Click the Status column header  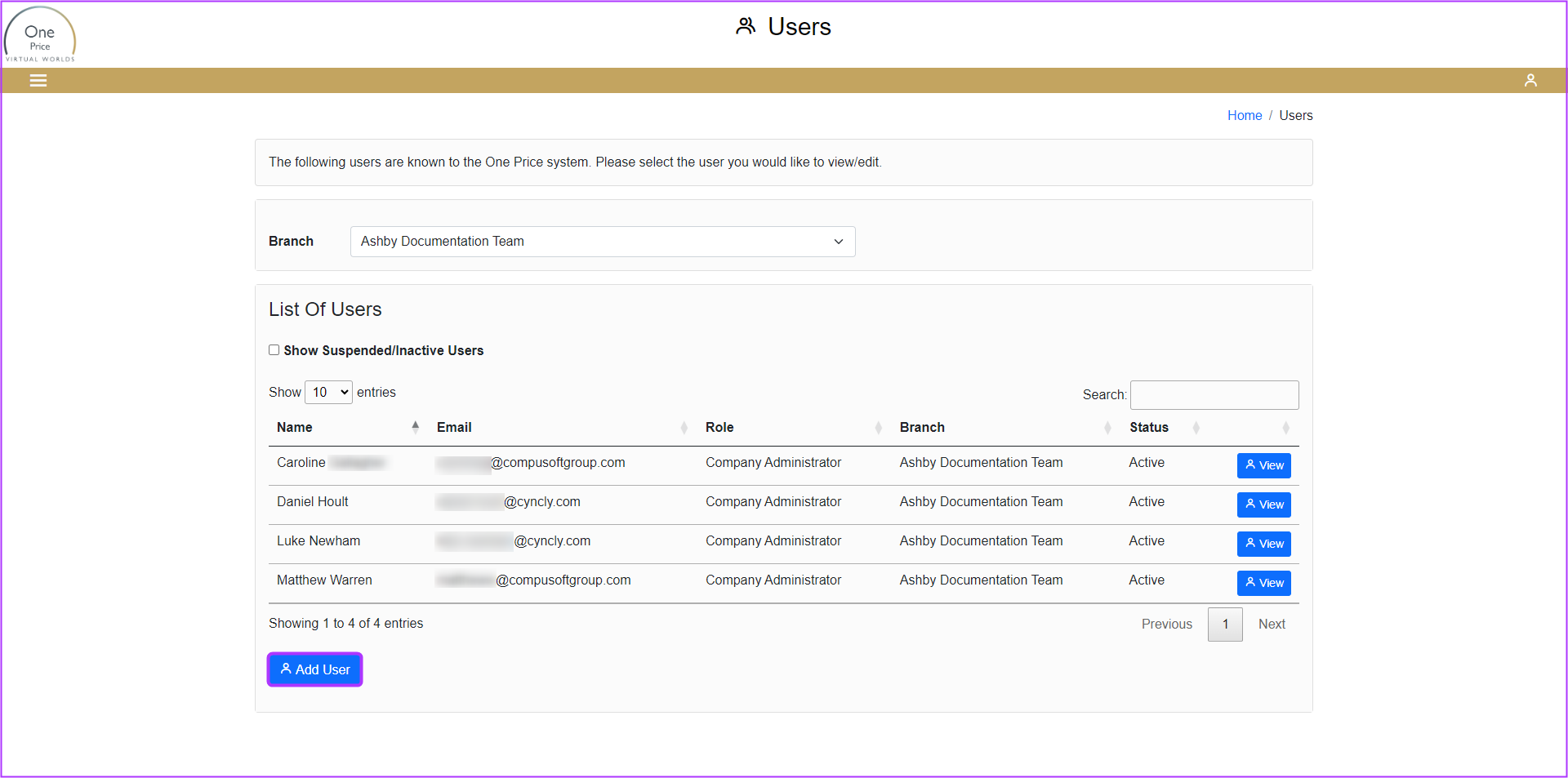click(1148, 427)
